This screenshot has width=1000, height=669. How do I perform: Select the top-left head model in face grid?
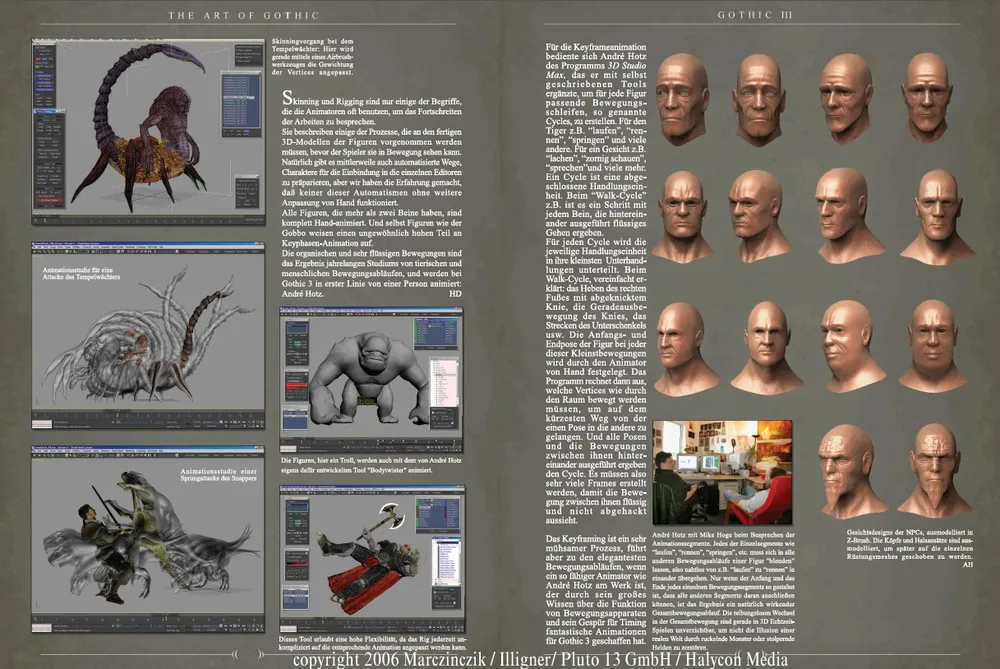click(x=683, y=97)
